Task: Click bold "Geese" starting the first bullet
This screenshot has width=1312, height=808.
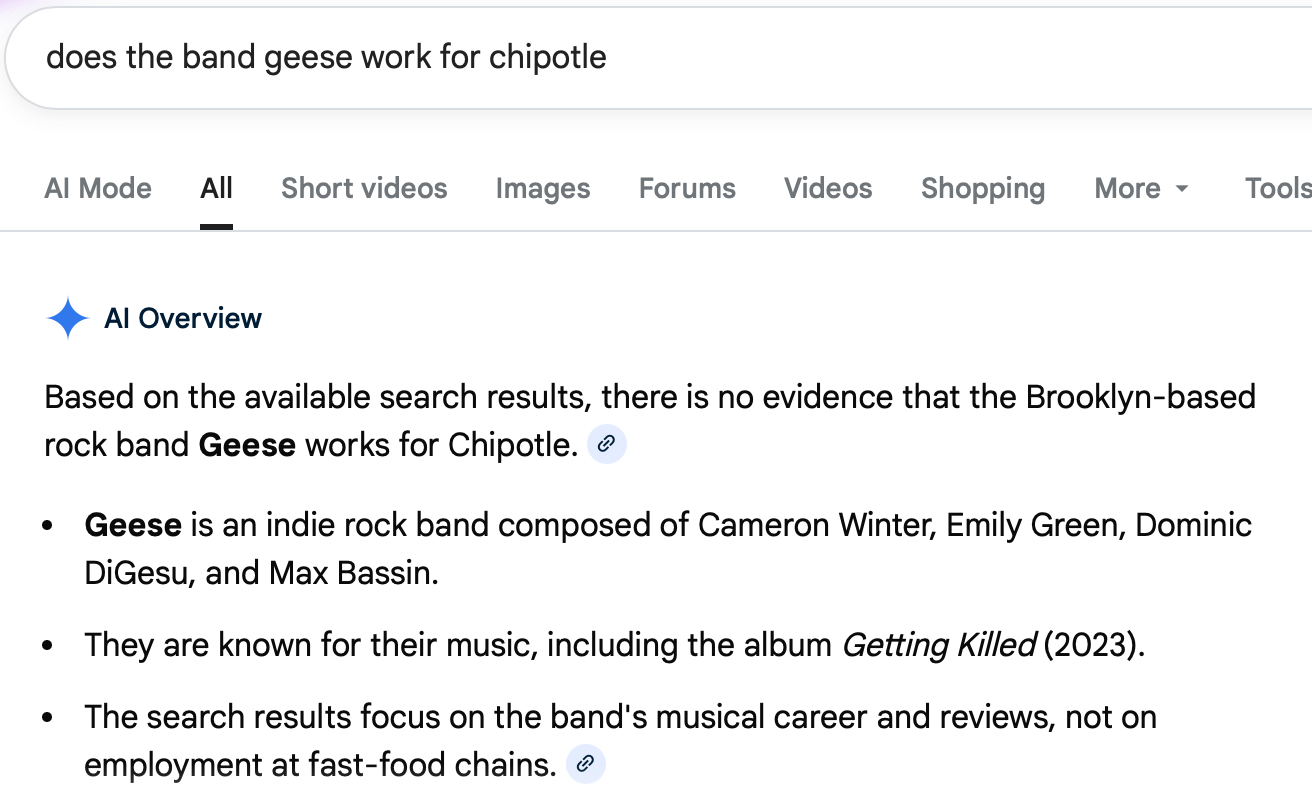Action: [133, 525]
